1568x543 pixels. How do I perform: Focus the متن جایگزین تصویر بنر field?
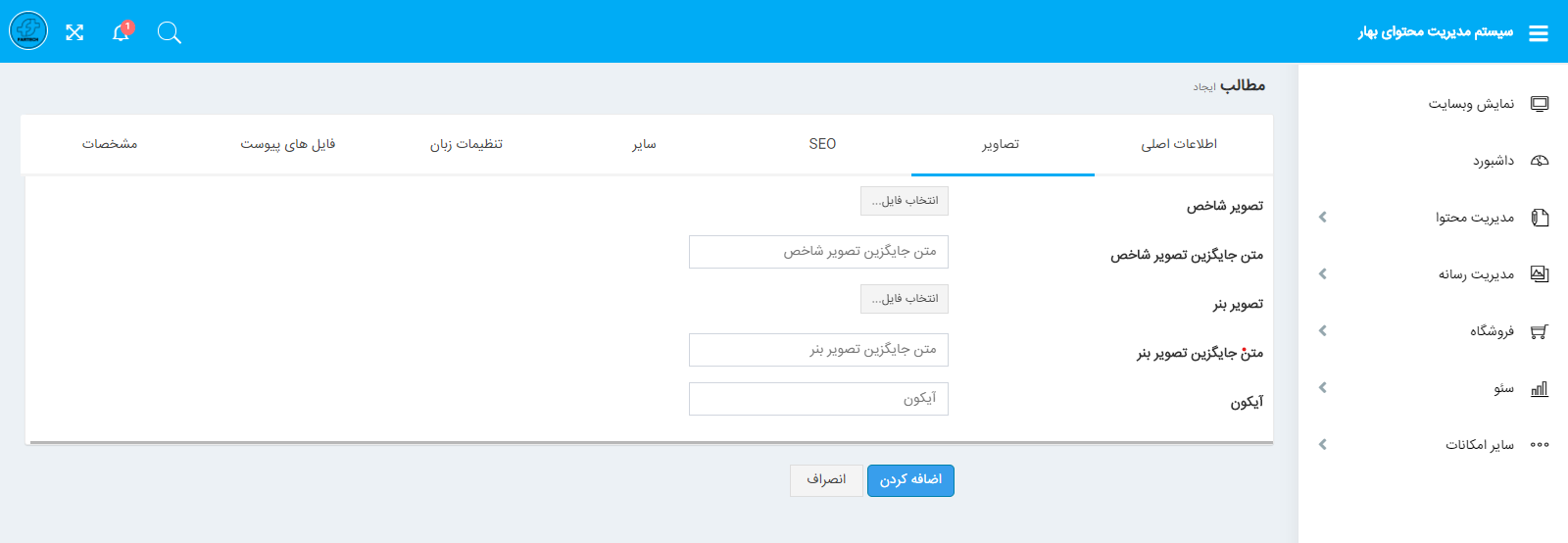tap(818, 350)
